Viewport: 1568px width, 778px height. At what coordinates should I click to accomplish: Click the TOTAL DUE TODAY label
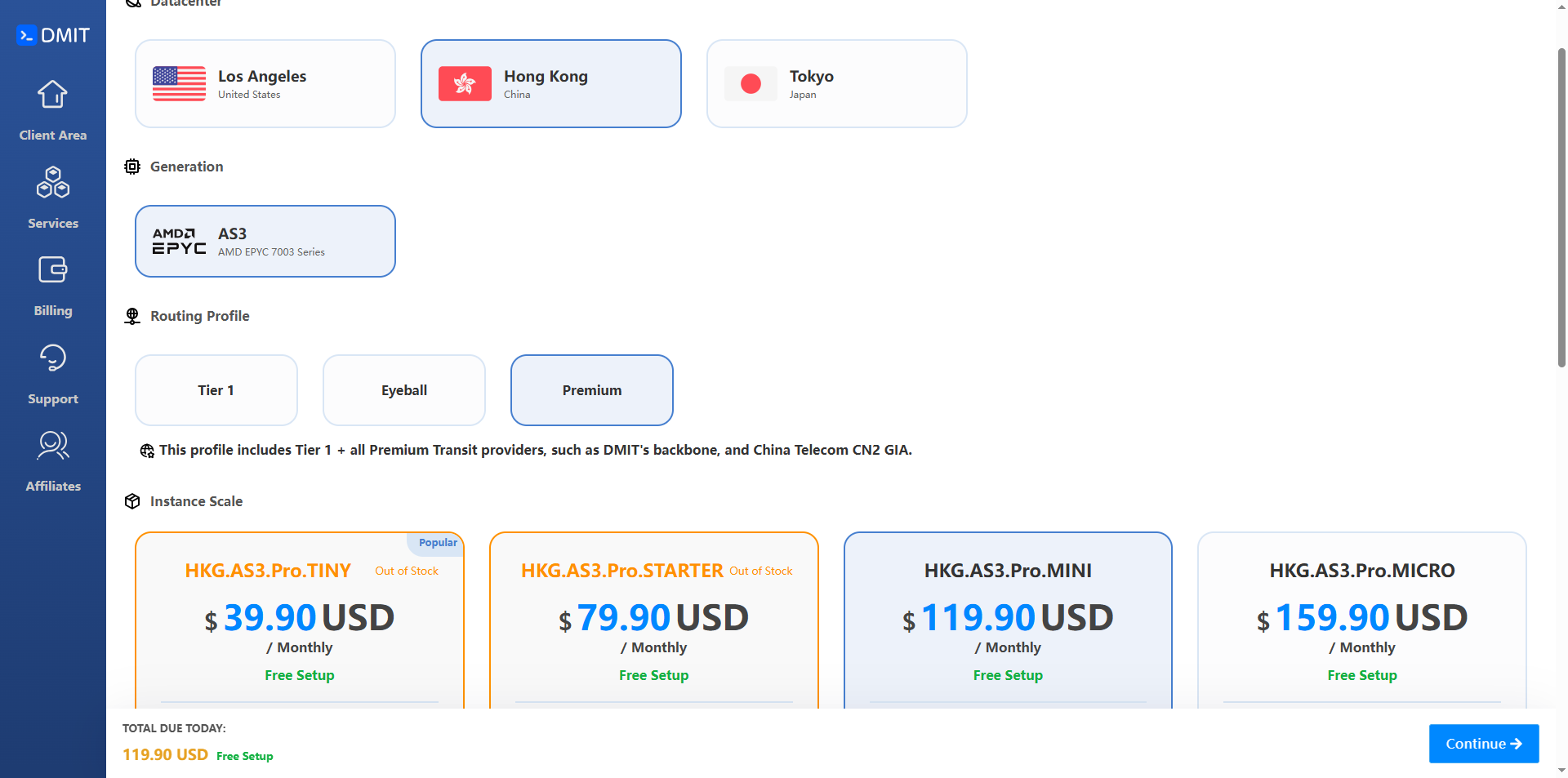click(174, 728)
